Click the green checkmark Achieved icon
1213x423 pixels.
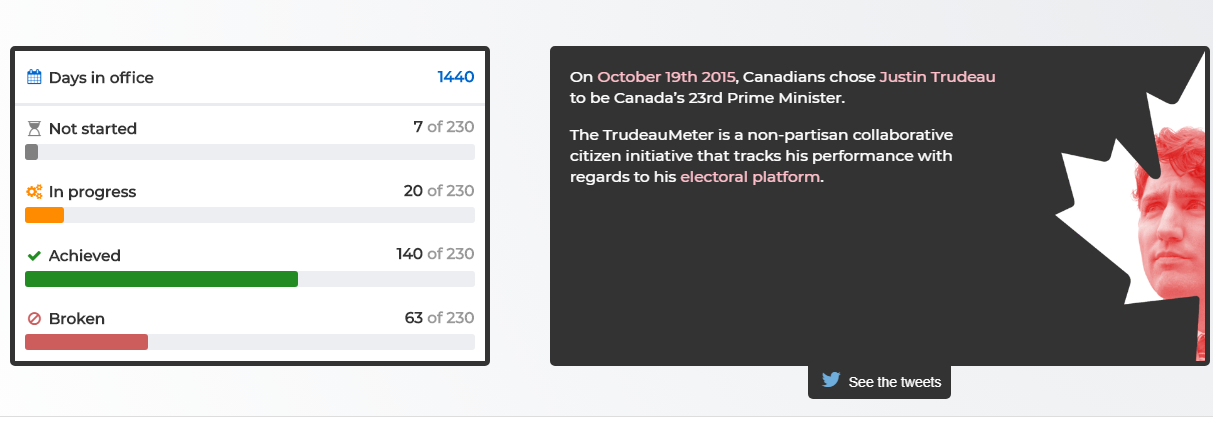pos(34,255)
